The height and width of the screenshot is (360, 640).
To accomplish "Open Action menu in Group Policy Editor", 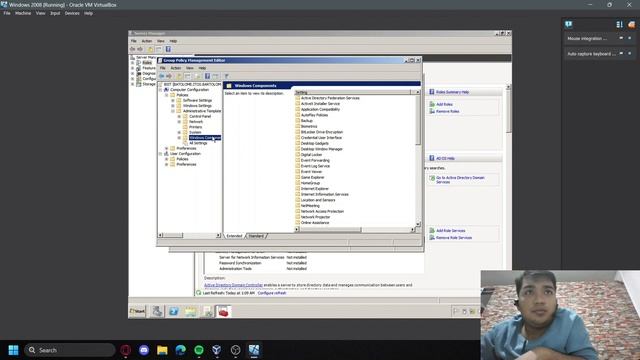I will pyautogui.click(x=176, y=68).
